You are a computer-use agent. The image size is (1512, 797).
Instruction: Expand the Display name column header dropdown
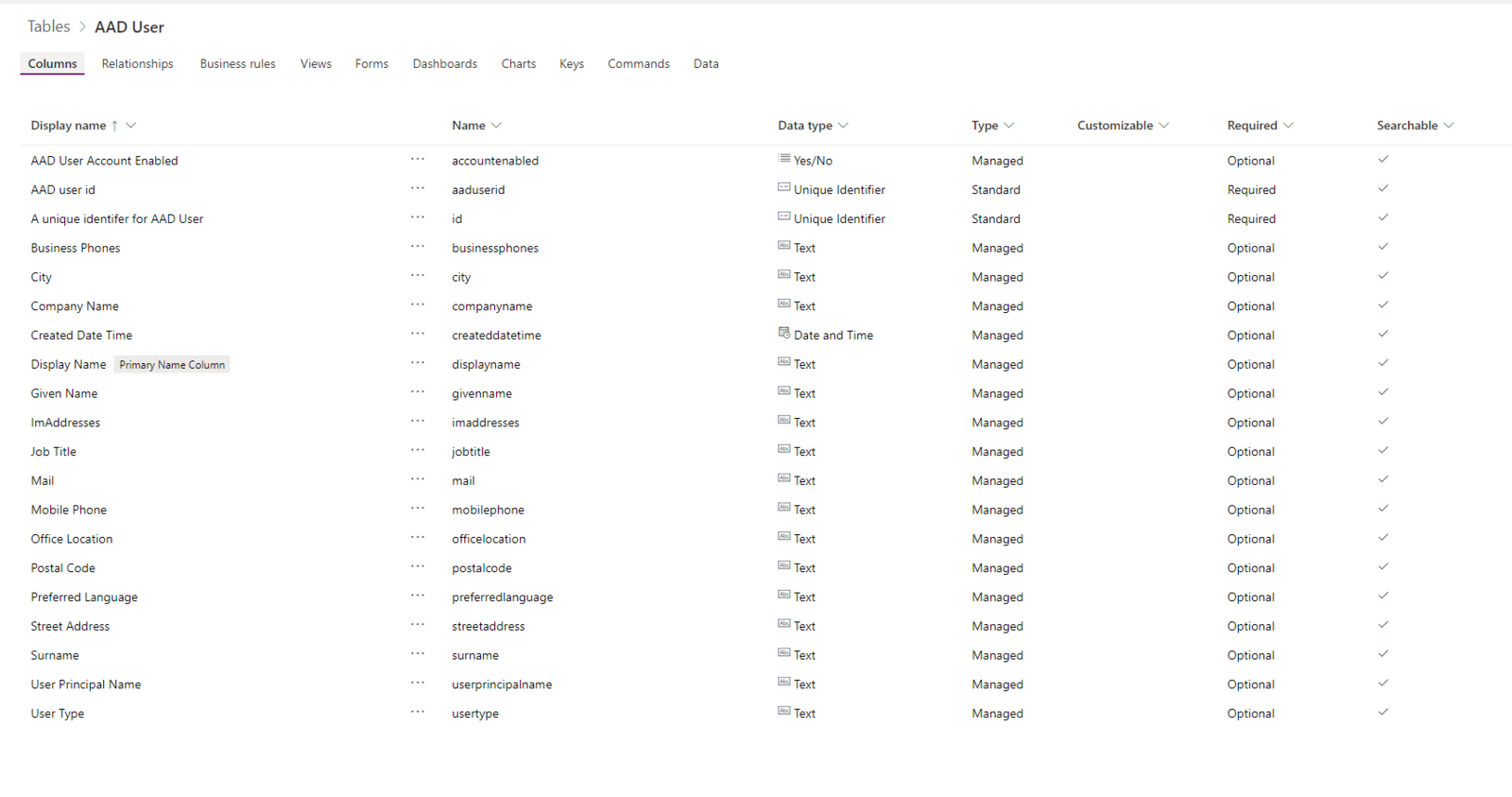coord(131,125)
